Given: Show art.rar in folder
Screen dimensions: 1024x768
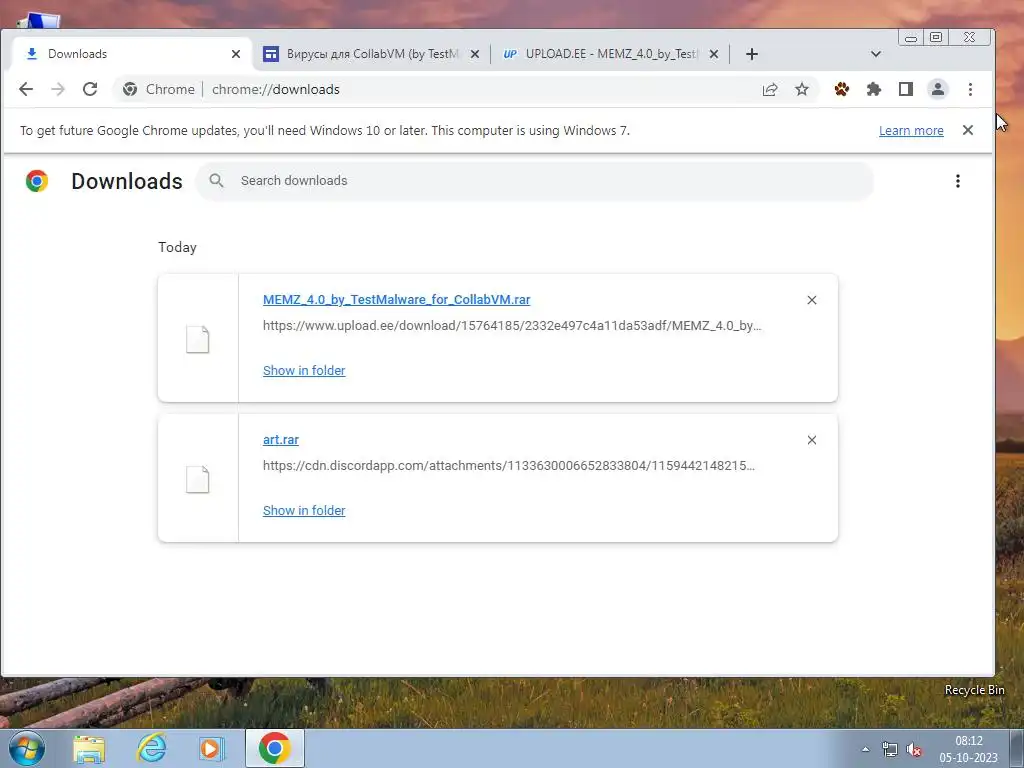Looking at the screenshot, I should pos(304,511).
